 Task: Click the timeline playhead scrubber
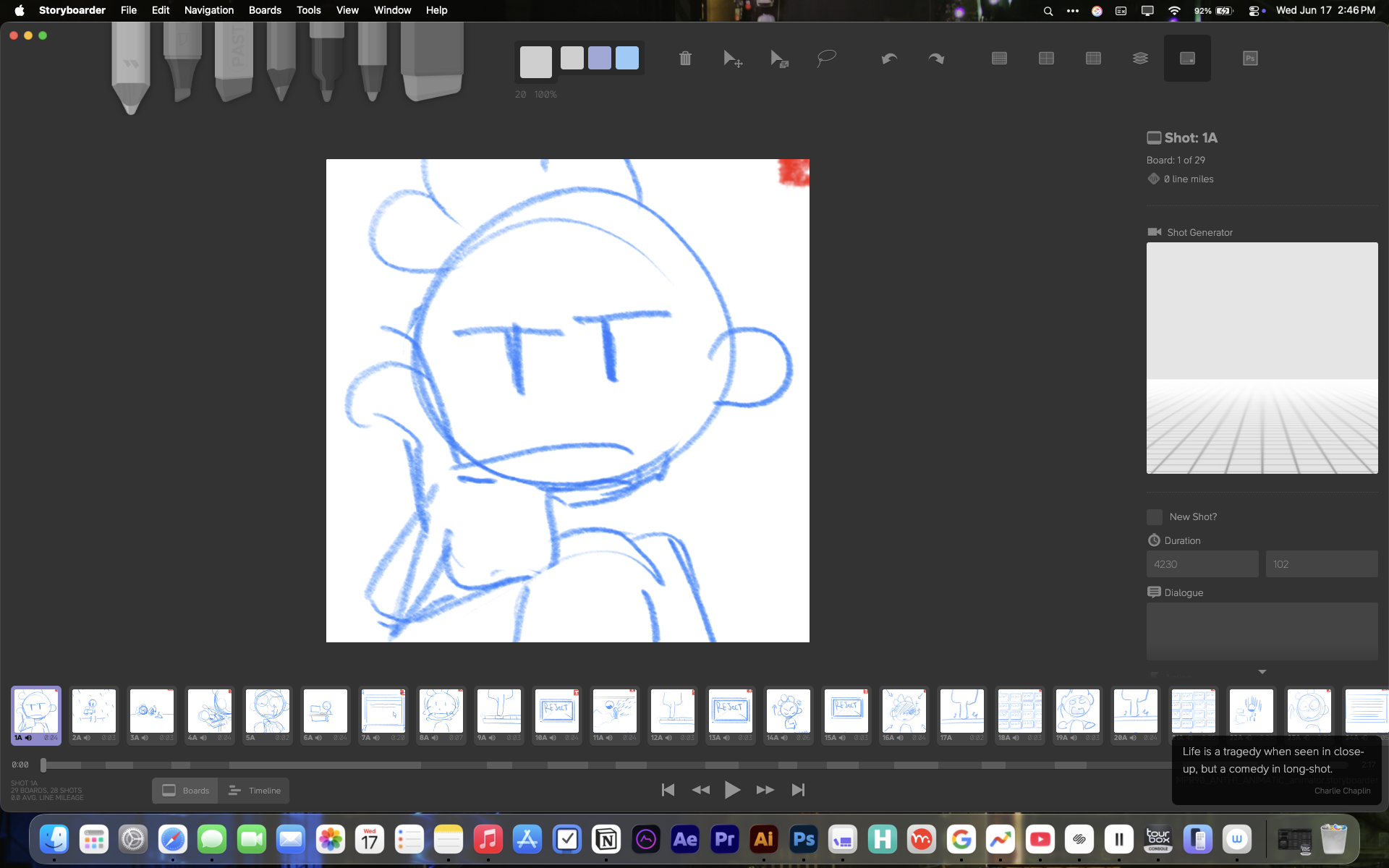click(x=43, y=765)
